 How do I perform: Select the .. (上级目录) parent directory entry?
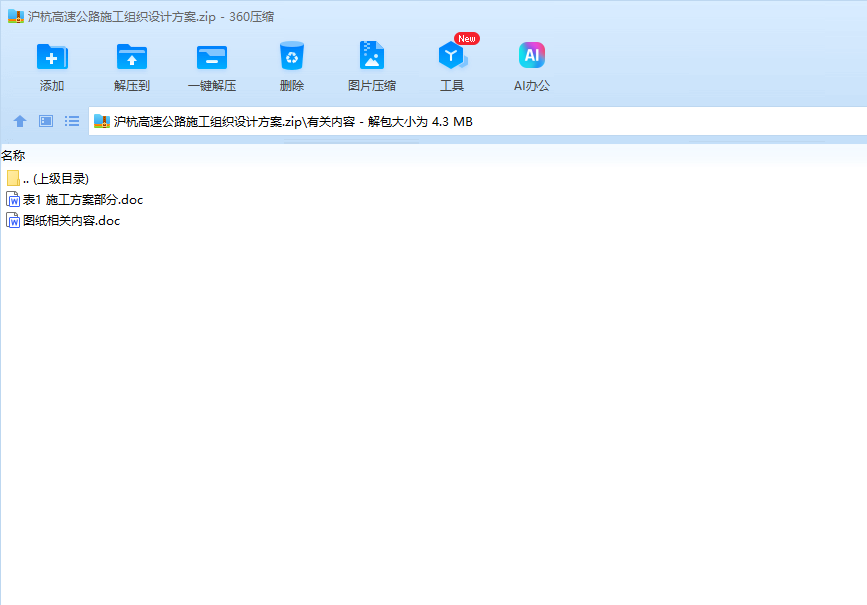tap(48, 178)
